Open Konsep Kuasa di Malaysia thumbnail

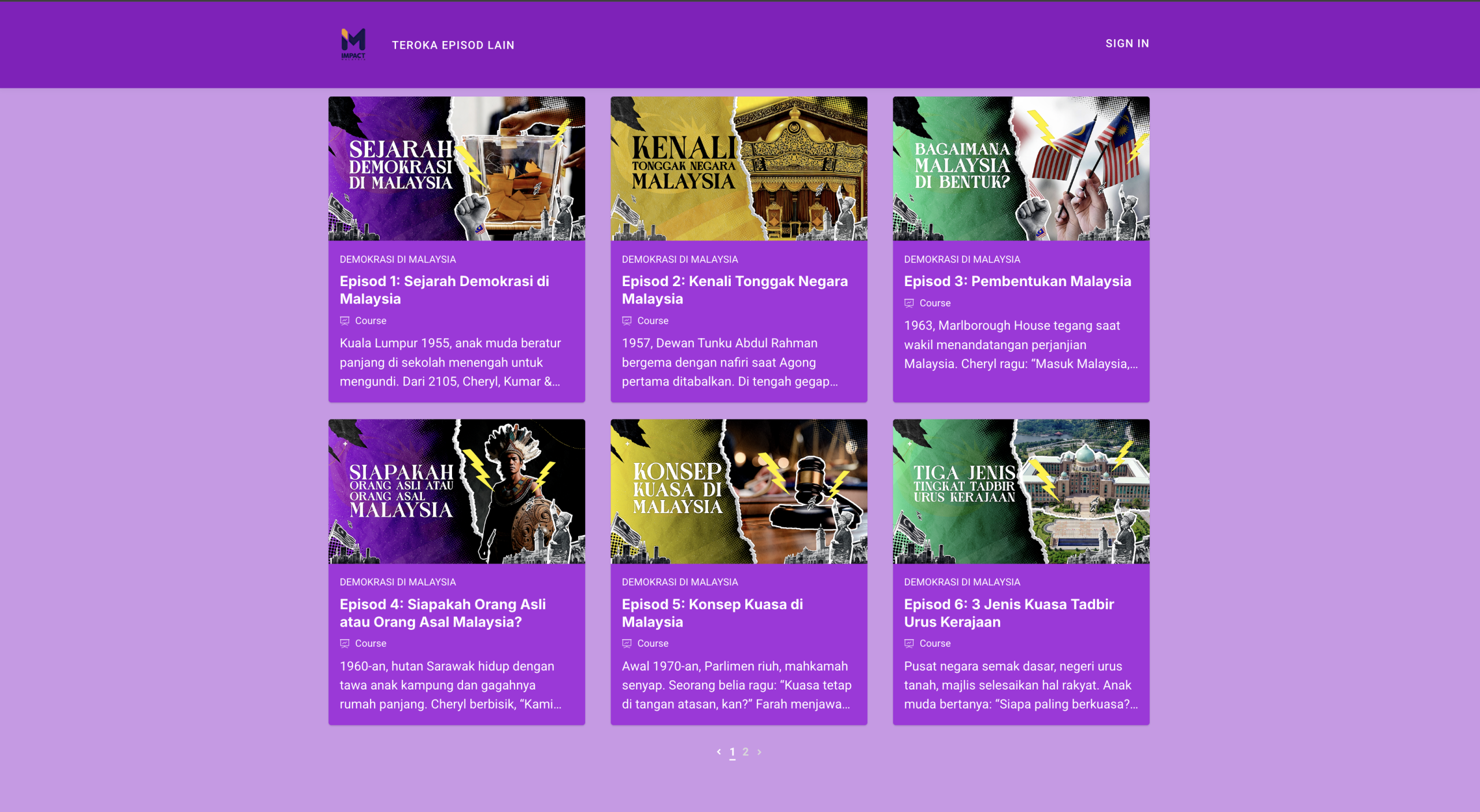pos(738,491)
